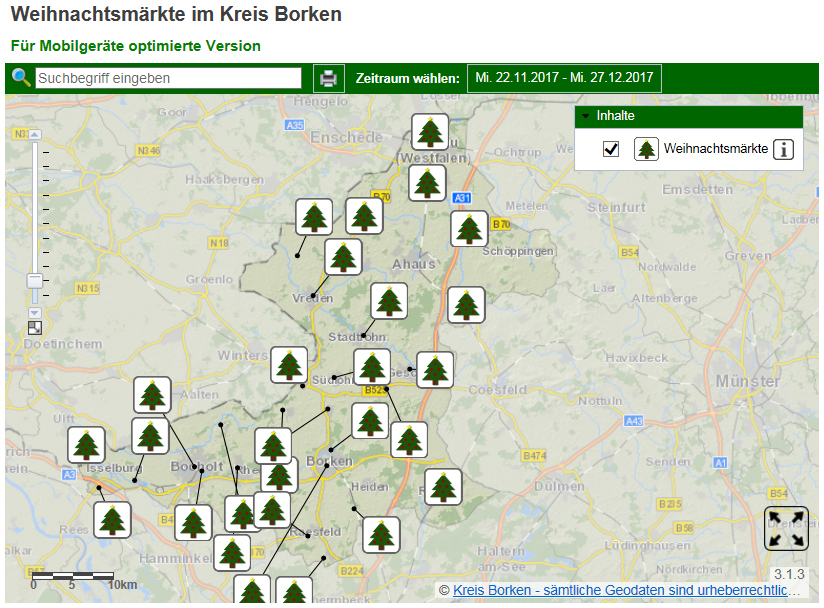Open the date range picker
The image size is (824, 608).
(564, 78)
